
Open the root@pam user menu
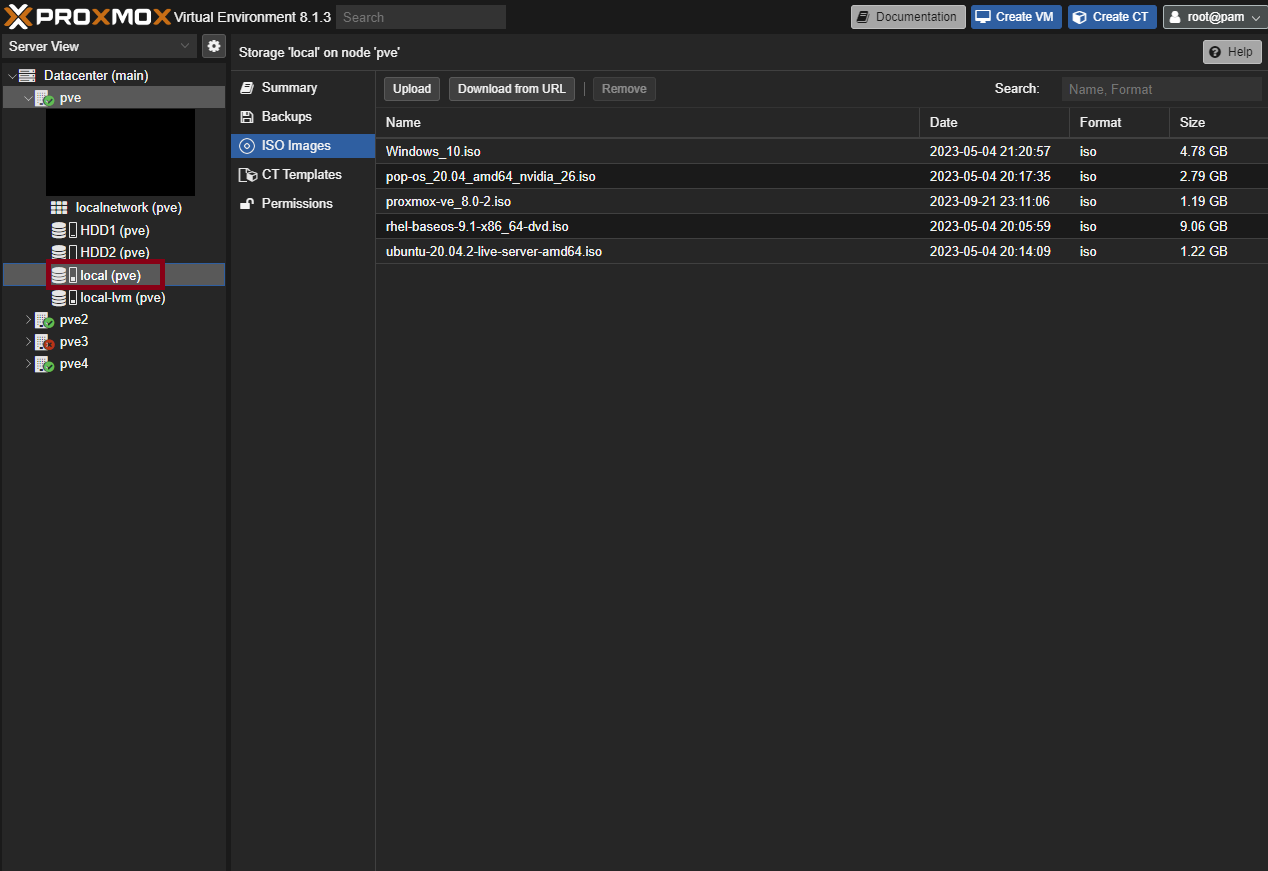(x=1214, y=16)
